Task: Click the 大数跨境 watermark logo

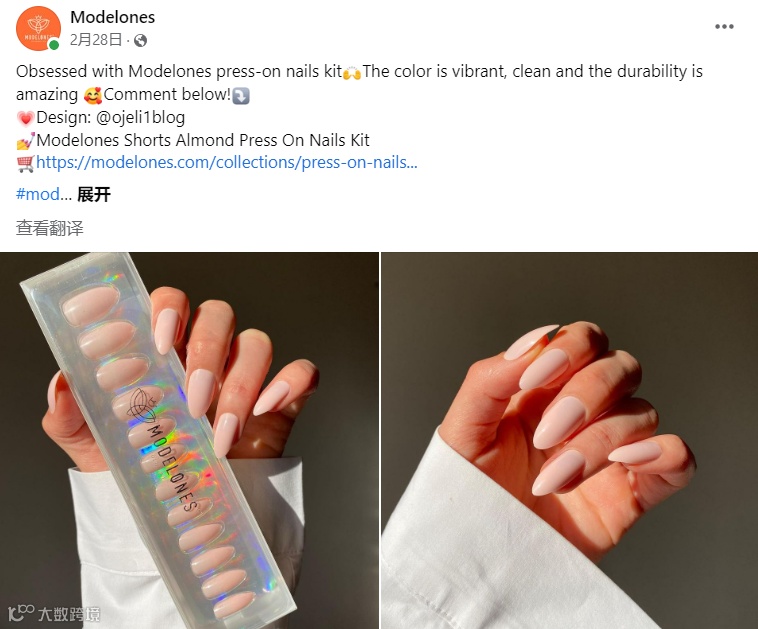Action: 54,614
